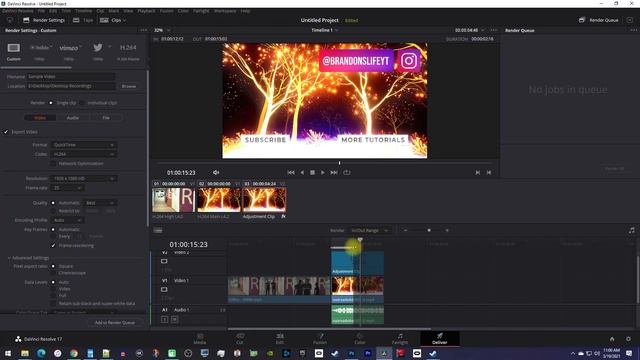The height and width of the screenshot is (360, 640).
Task: Select Single clip render option
Action: coord(51,103)
